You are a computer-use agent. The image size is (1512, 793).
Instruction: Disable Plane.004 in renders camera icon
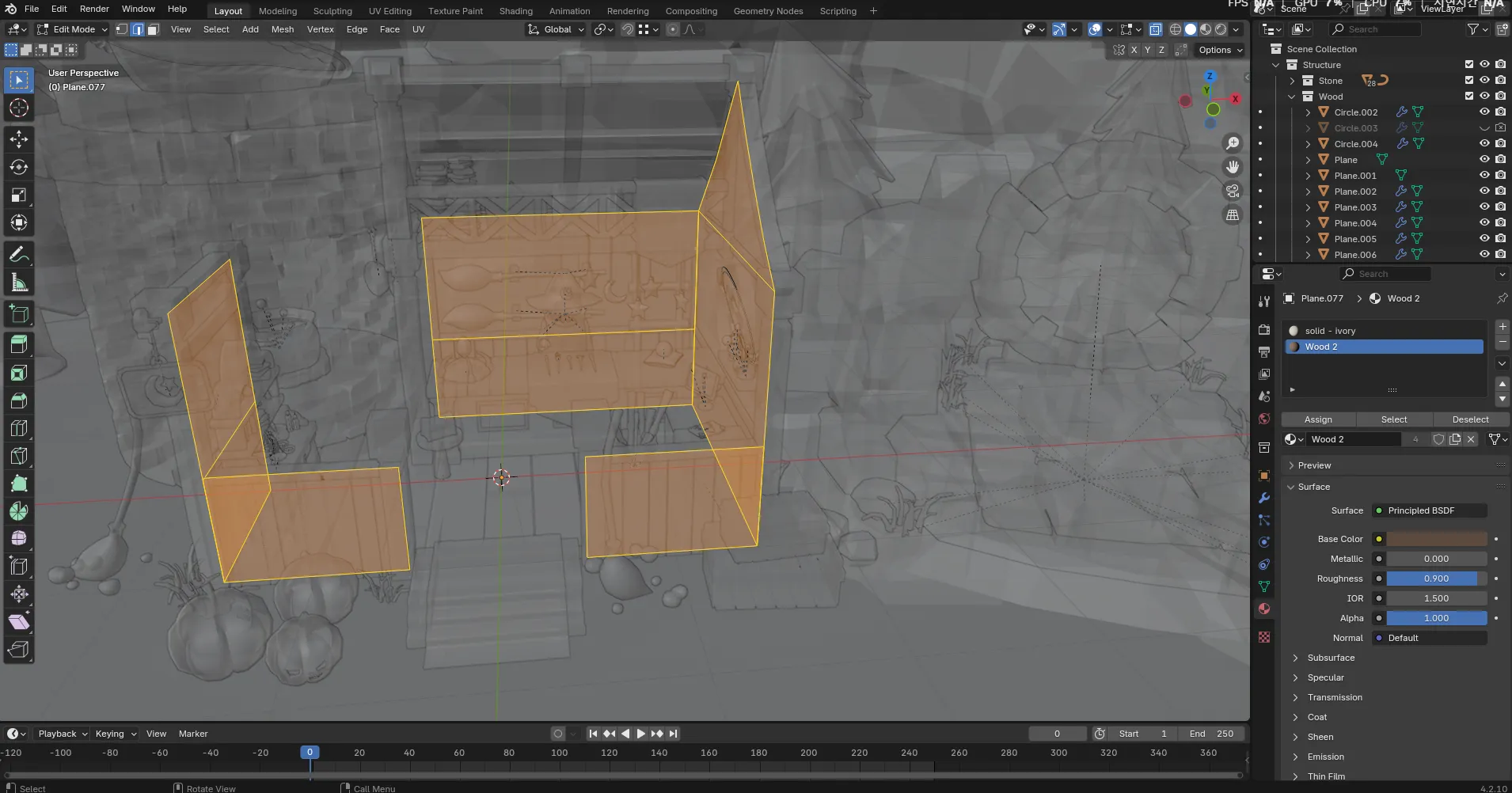click(1501, 223)
